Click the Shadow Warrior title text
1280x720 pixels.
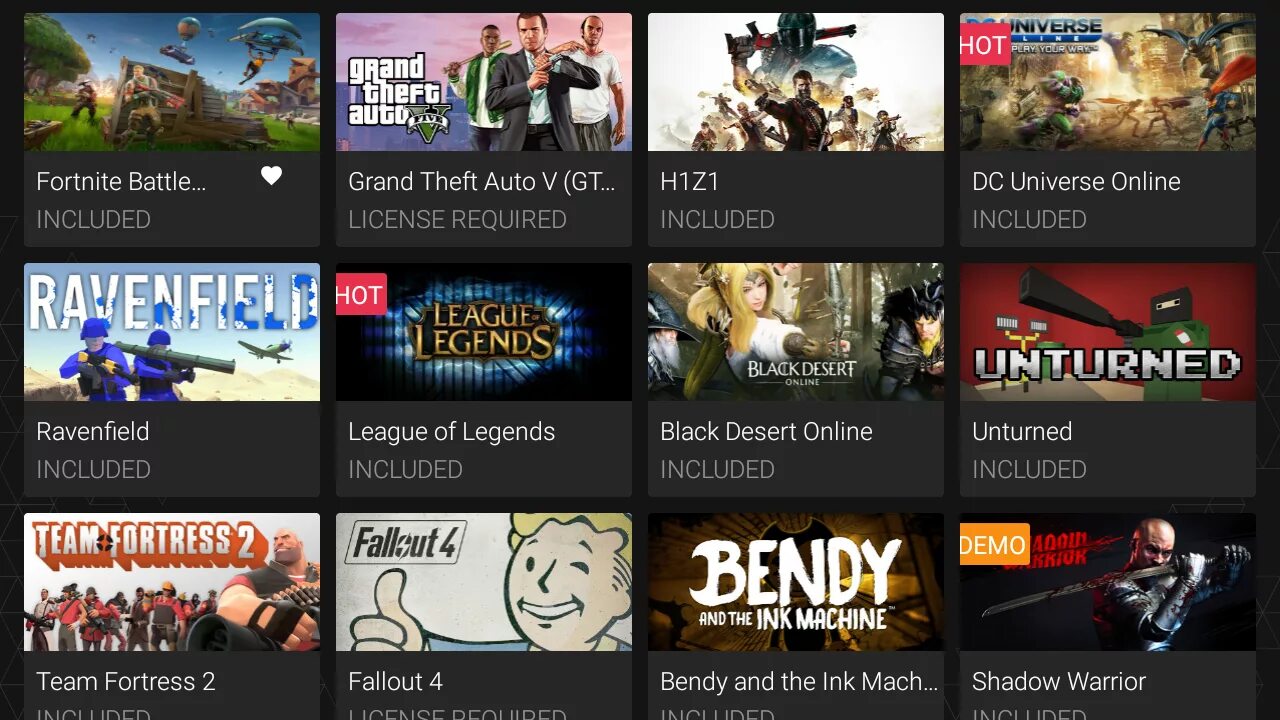(1059, 682)
